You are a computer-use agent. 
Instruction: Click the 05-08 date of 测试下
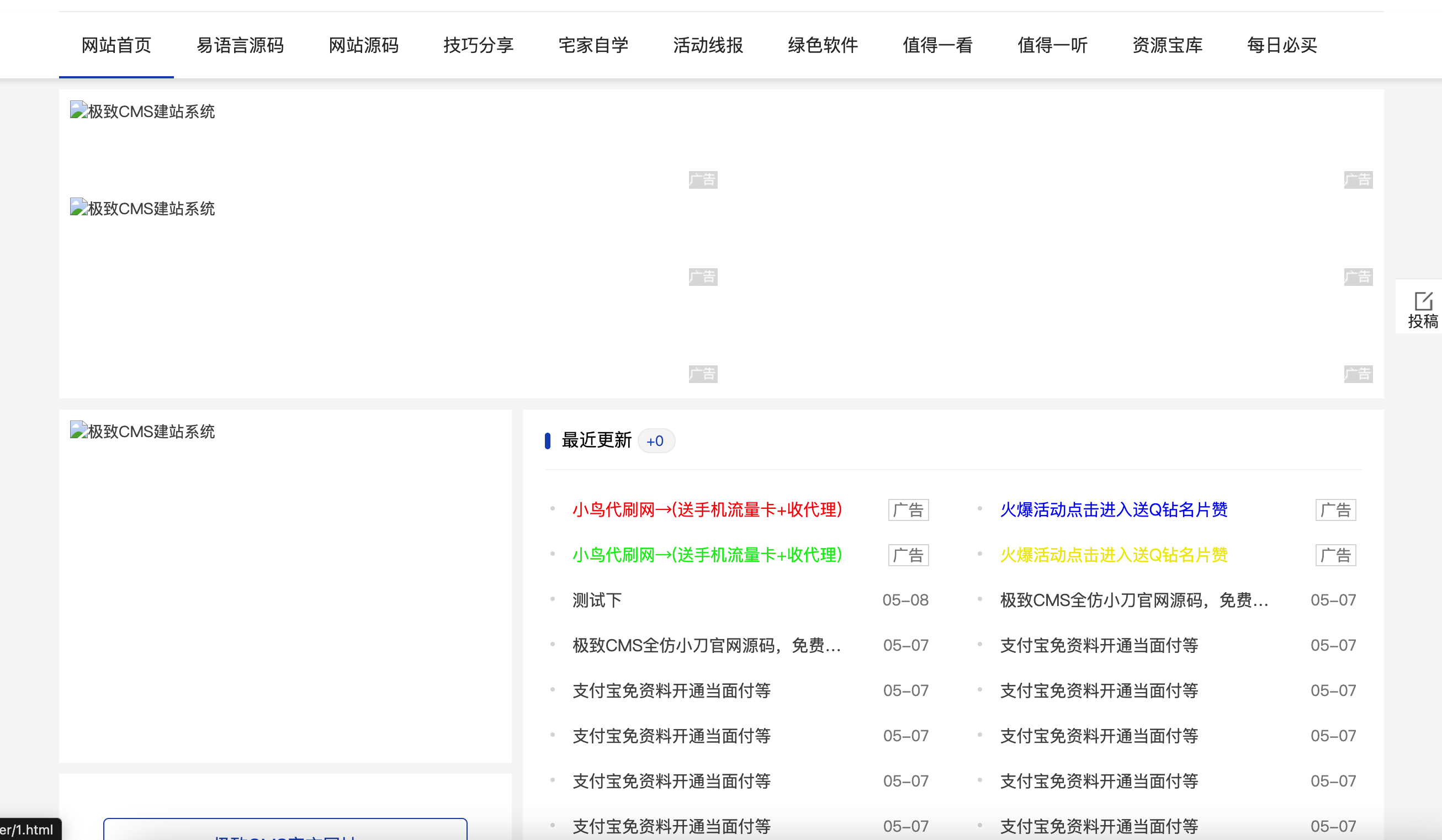[905, 600]
